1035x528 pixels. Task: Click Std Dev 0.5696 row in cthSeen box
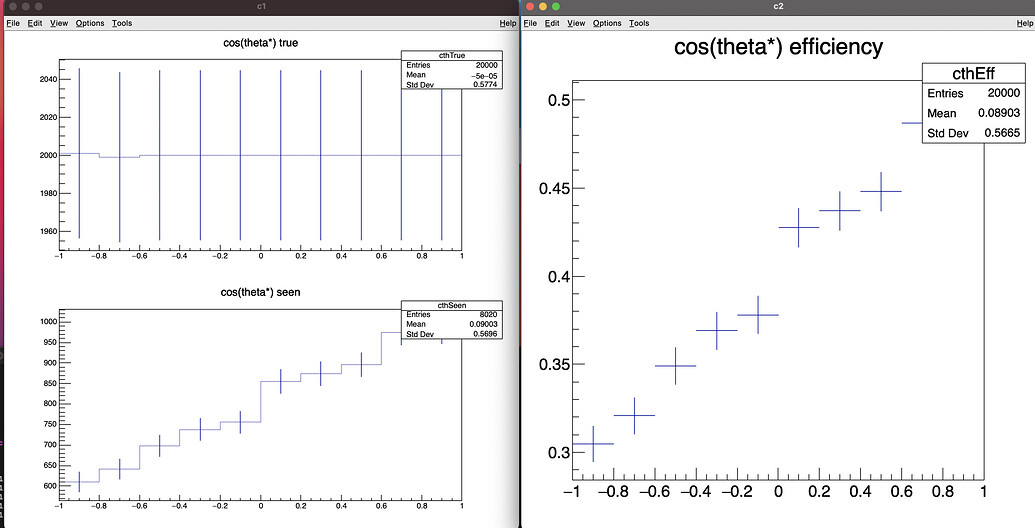[452, 334]
